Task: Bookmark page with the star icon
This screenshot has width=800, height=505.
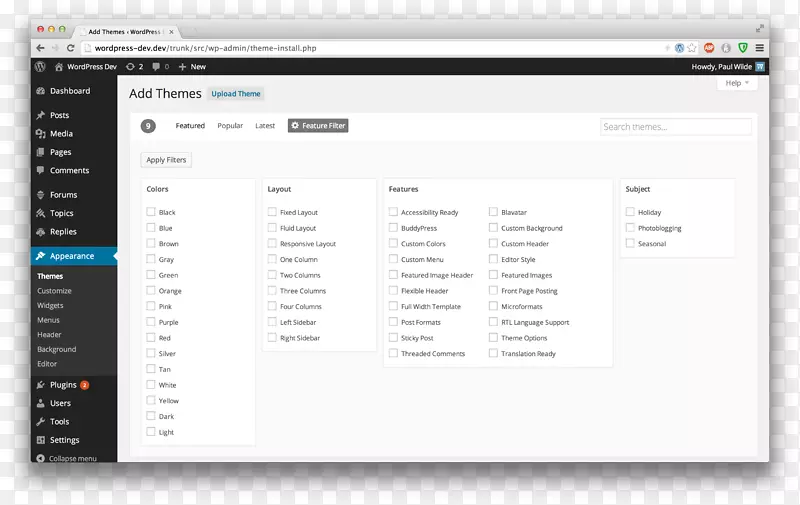Action: coord(692,48)
